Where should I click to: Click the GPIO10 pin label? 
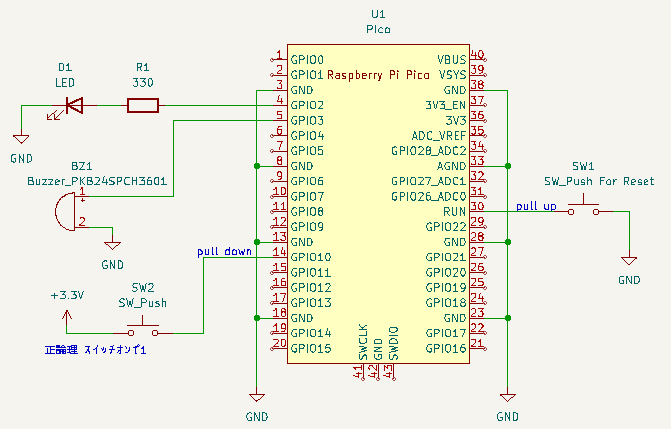coord(311,257)
